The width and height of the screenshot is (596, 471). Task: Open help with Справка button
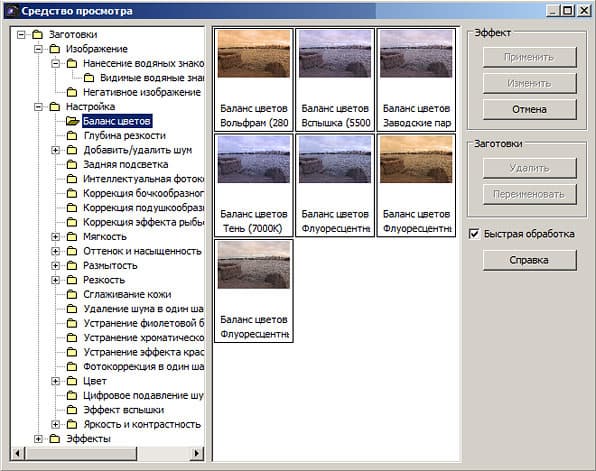pos(529,260)
